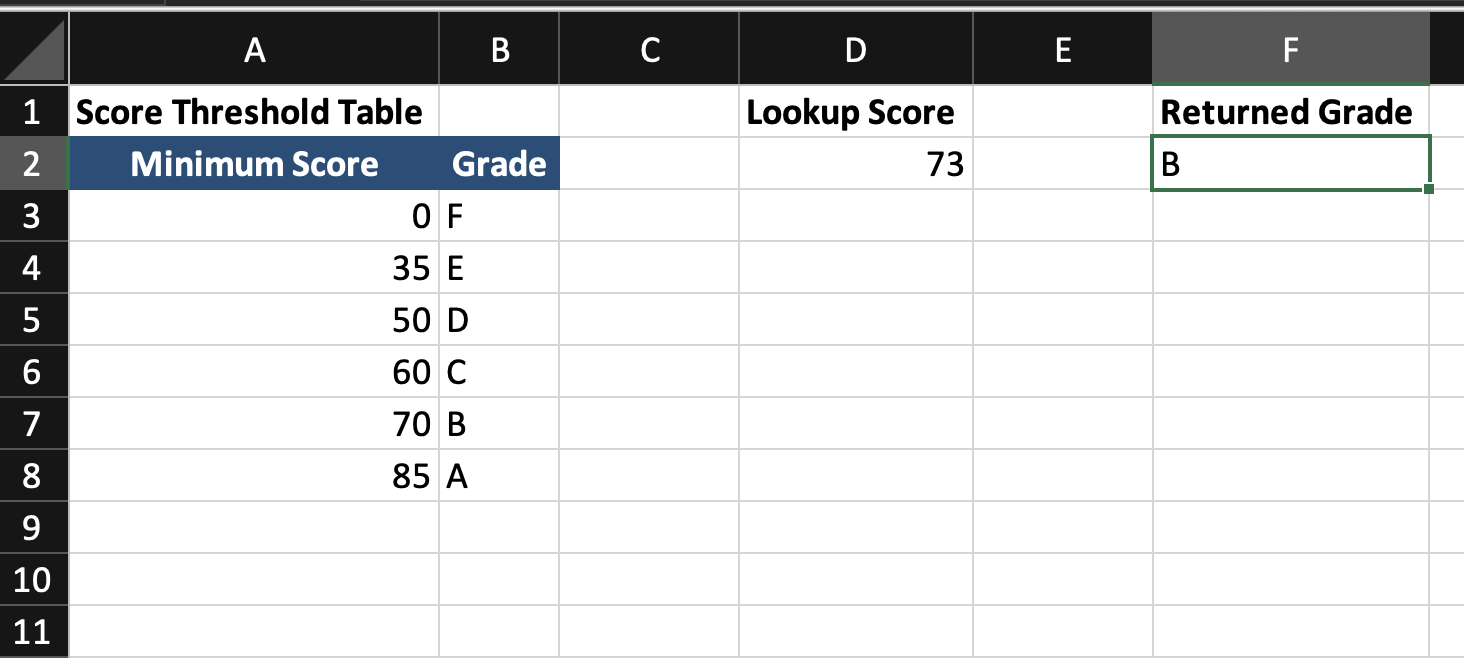
Task: Select column B header
Action: (499, 50)
